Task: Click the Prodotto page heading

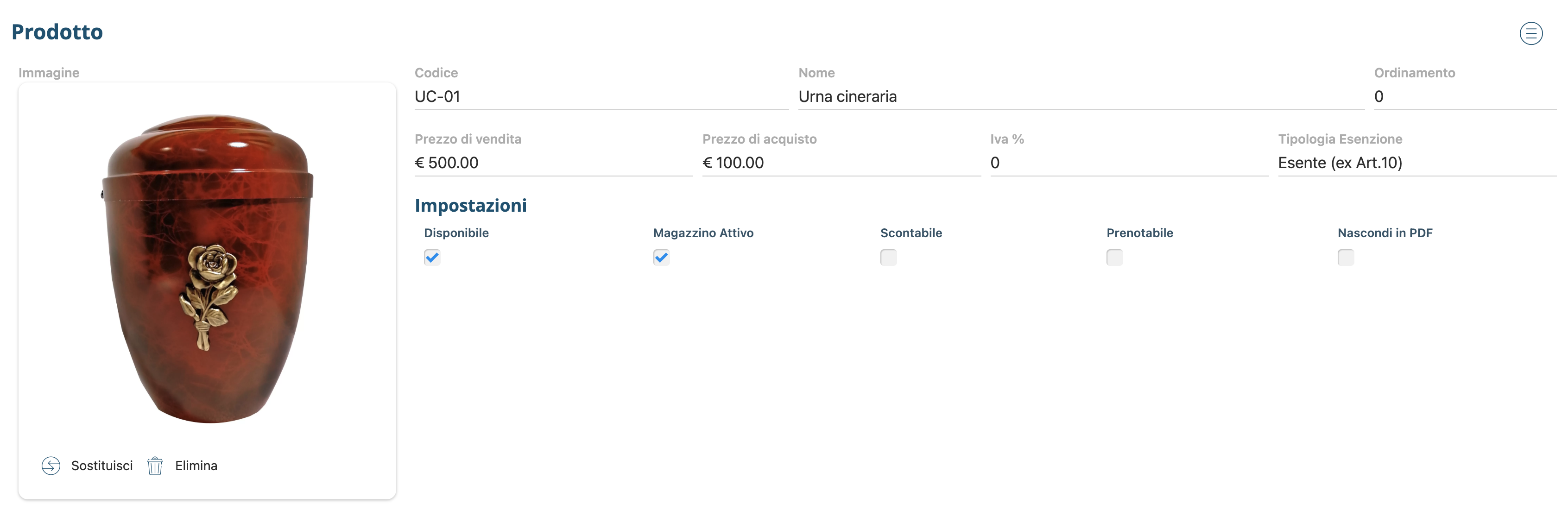Action: click(x=57, y=31)
